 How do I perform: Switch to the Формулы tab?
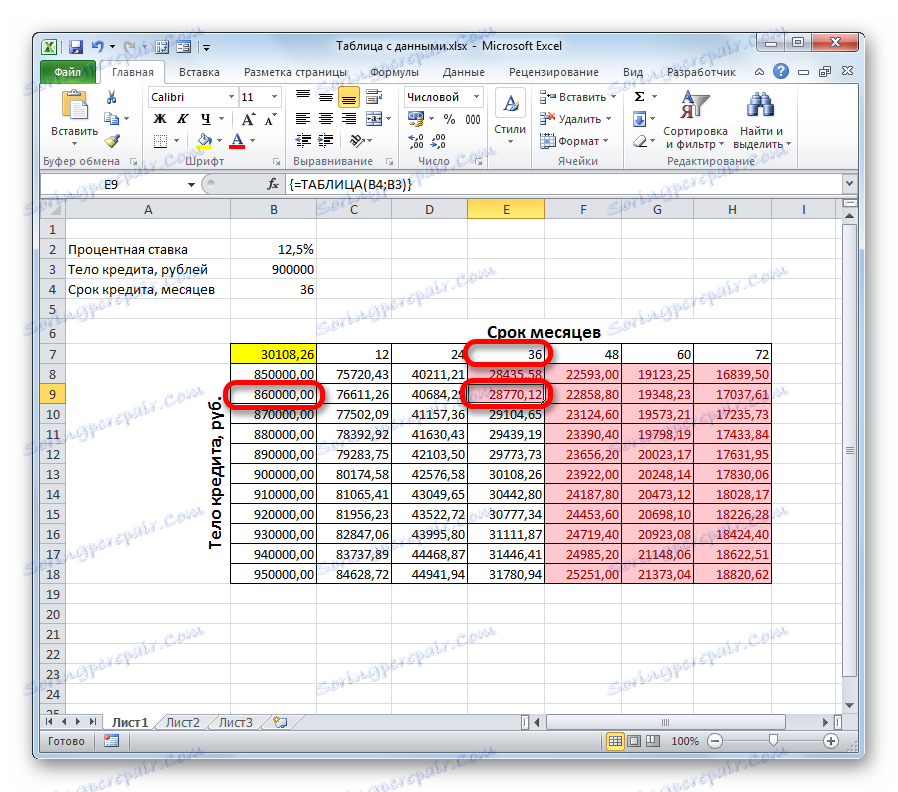[394, 72]
